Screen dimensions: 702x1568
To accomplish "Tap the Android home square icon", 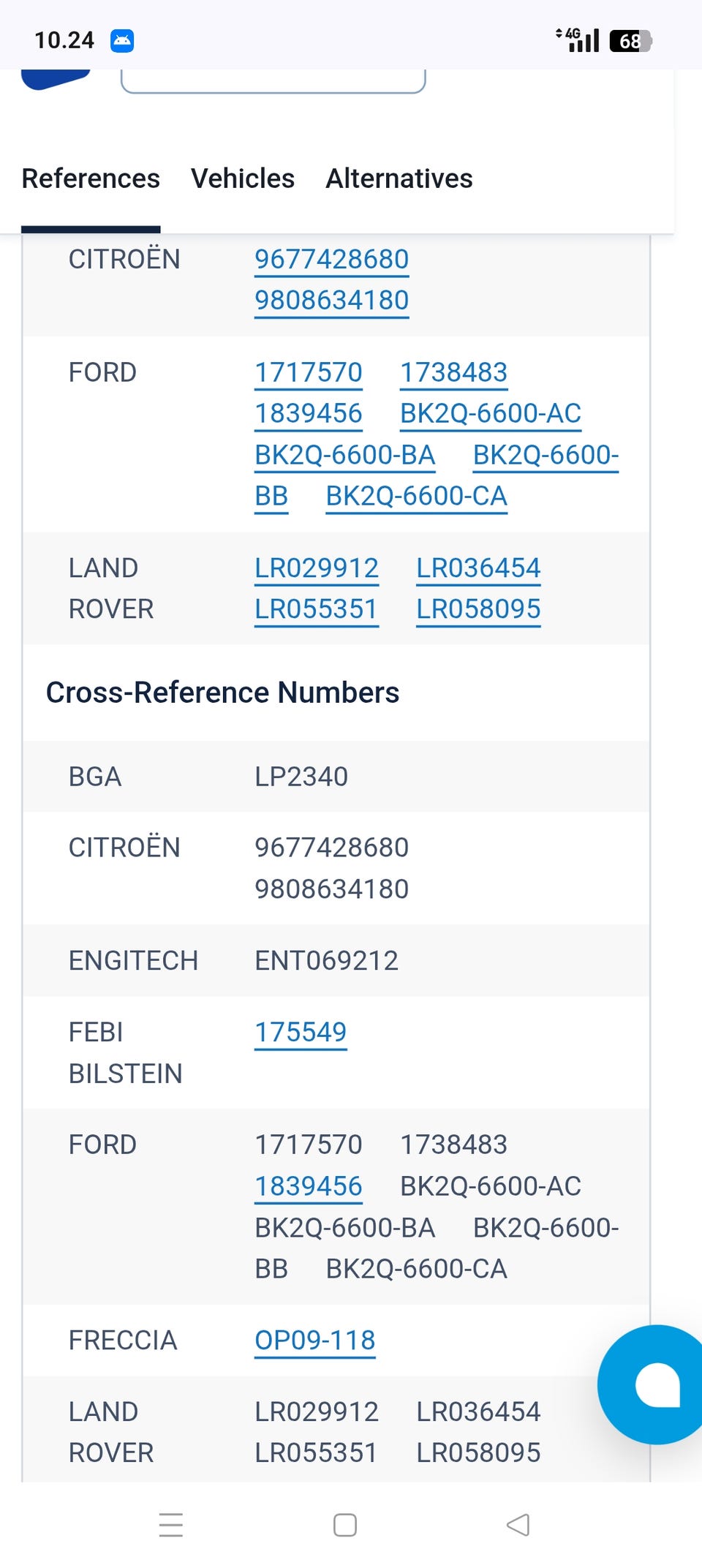I will point(345,1525).
